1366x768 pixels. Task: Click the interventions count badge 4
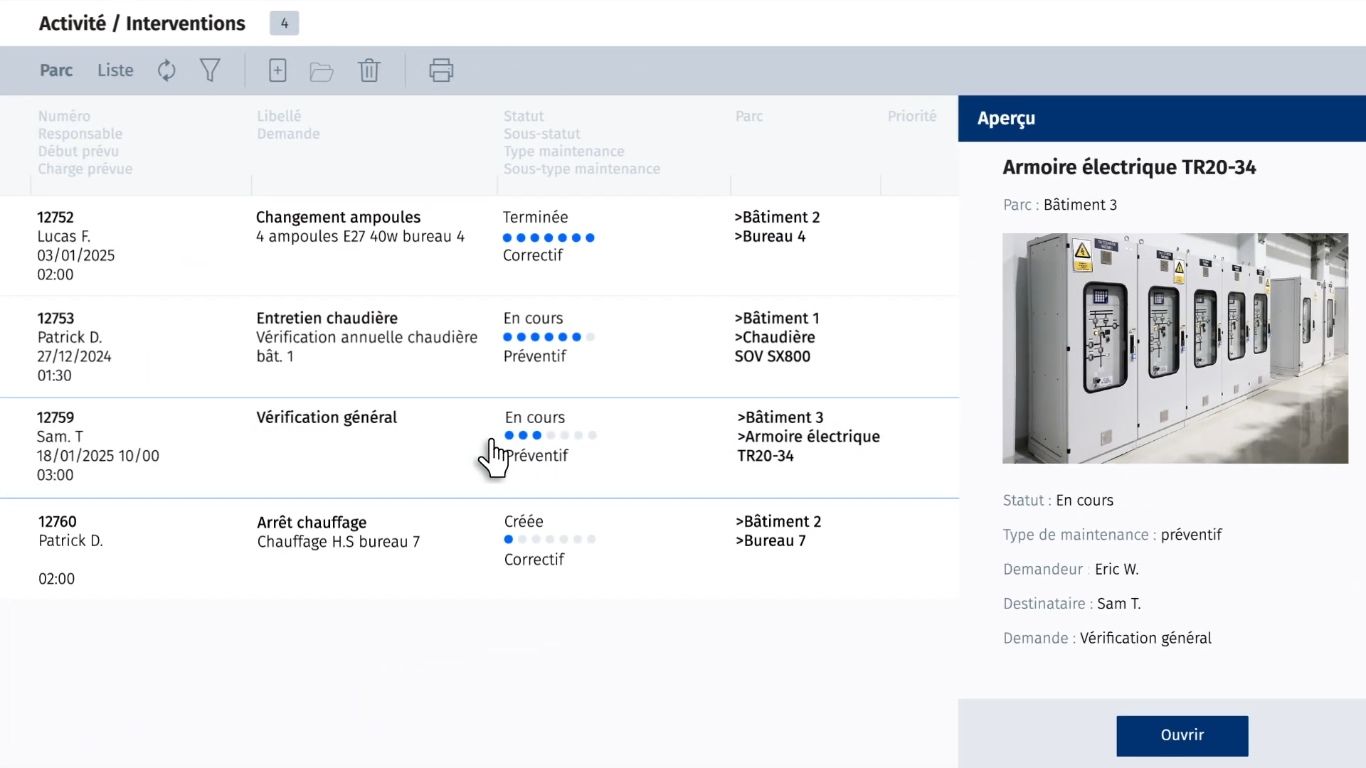pos(284,23)
